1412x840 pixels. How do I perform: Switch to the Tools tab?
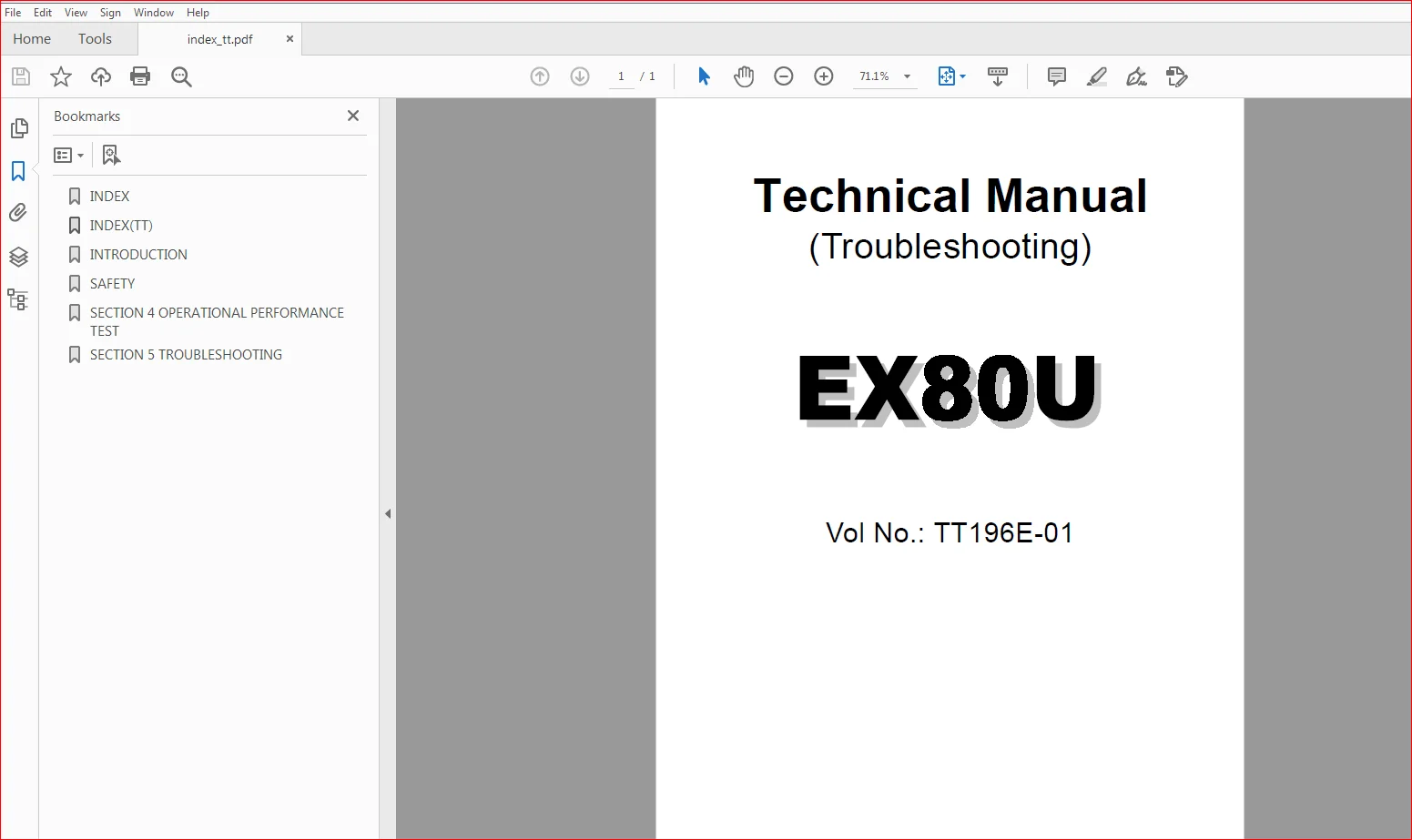tap(95, 39)
